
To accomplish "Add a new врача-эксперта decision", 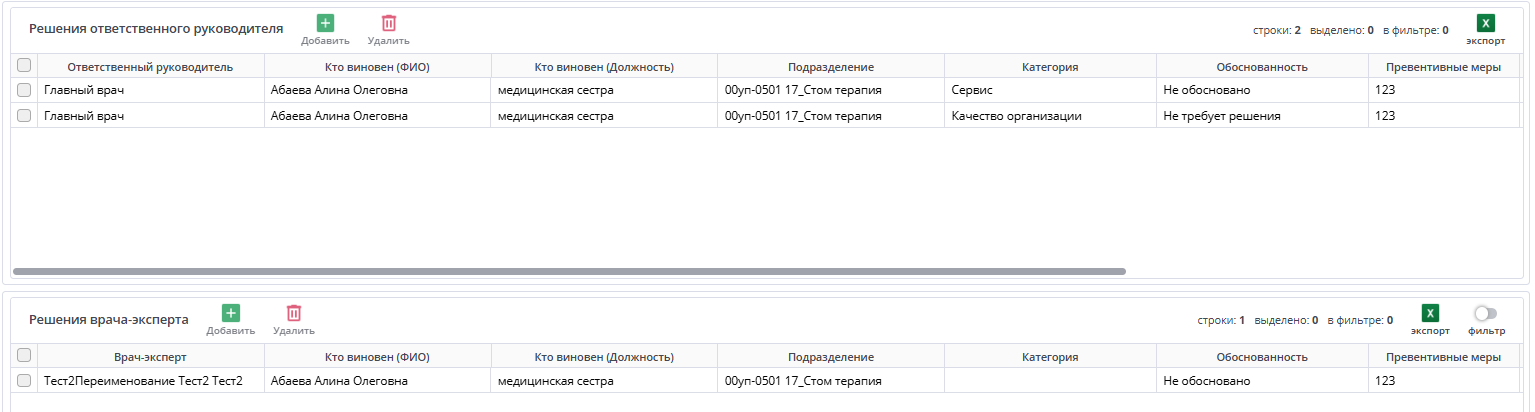I will click(x=230, y=313).
